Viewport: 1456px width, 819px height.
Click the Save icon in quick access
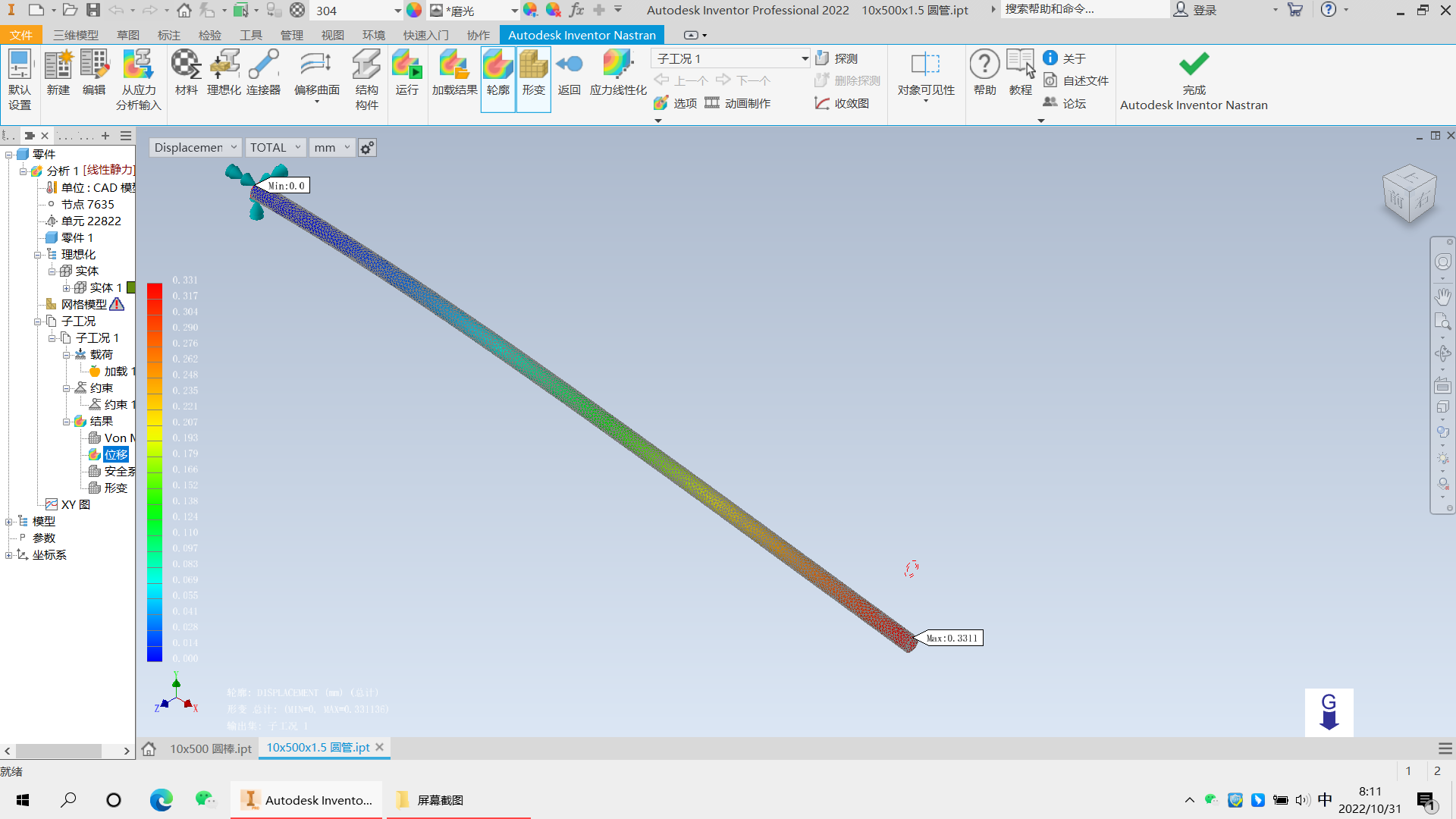pos(93,10)
